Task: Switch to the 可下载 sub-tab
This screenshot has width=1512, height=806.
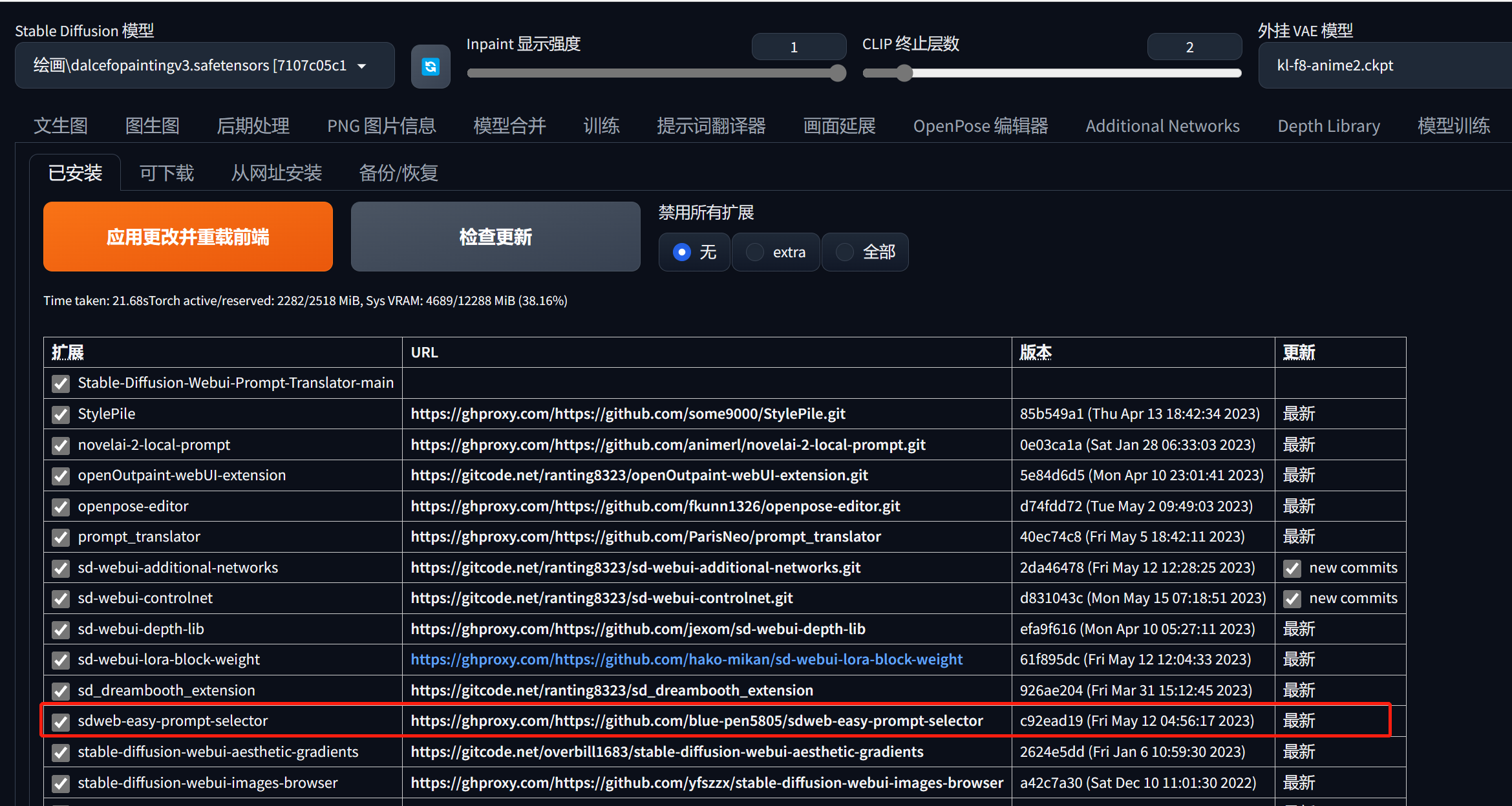Action: (167, 173)
